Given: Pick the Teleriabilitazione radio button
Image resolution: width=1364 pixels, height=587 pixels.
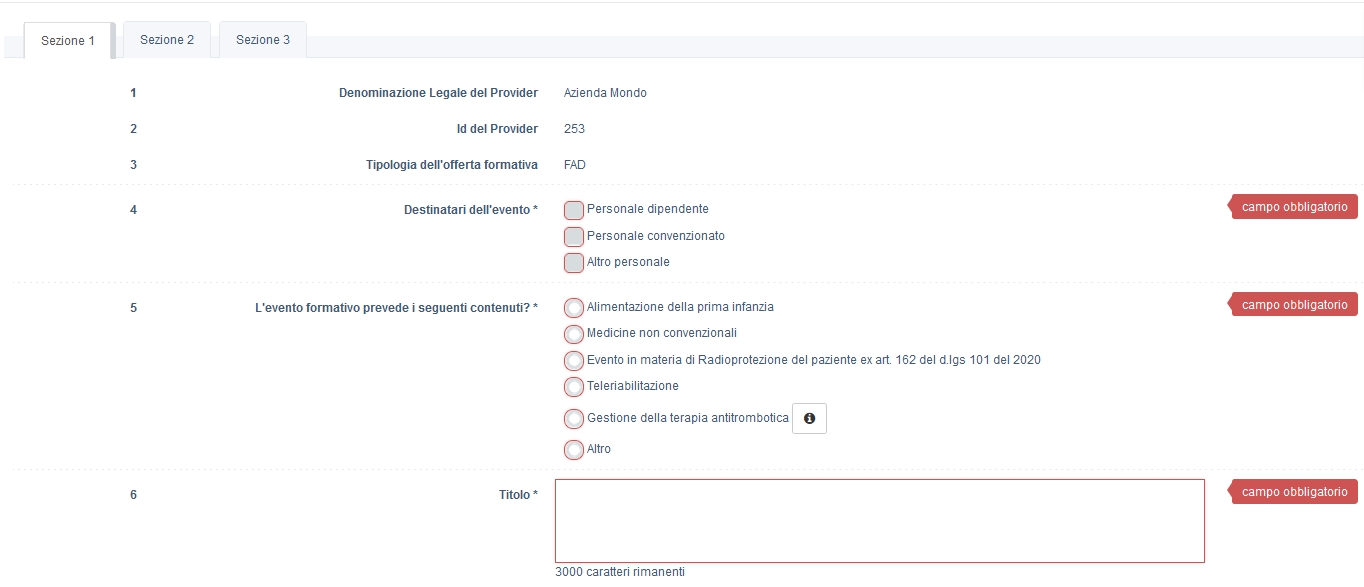Looking at the screenshot, I should (574, 387).
